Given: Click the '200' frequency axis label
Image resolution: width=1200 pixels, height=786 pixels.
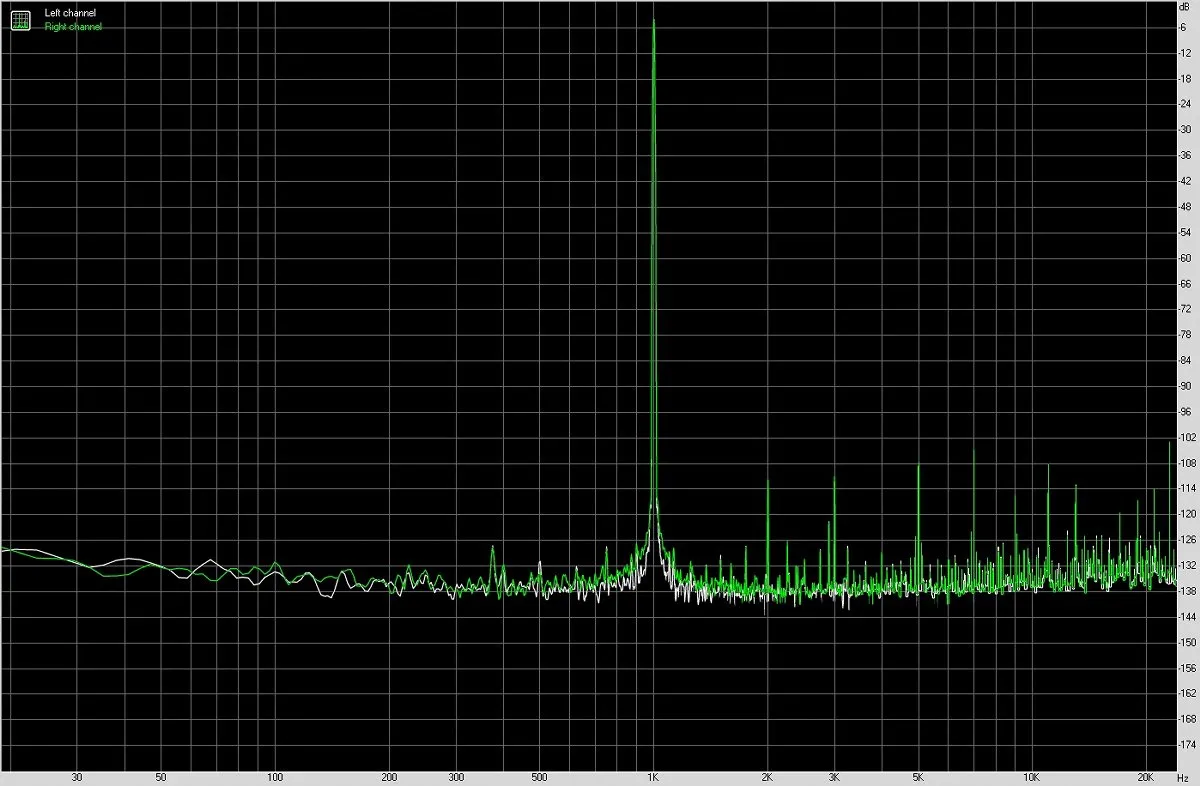Looking at the screenshot, I should (x=389, y=777).
